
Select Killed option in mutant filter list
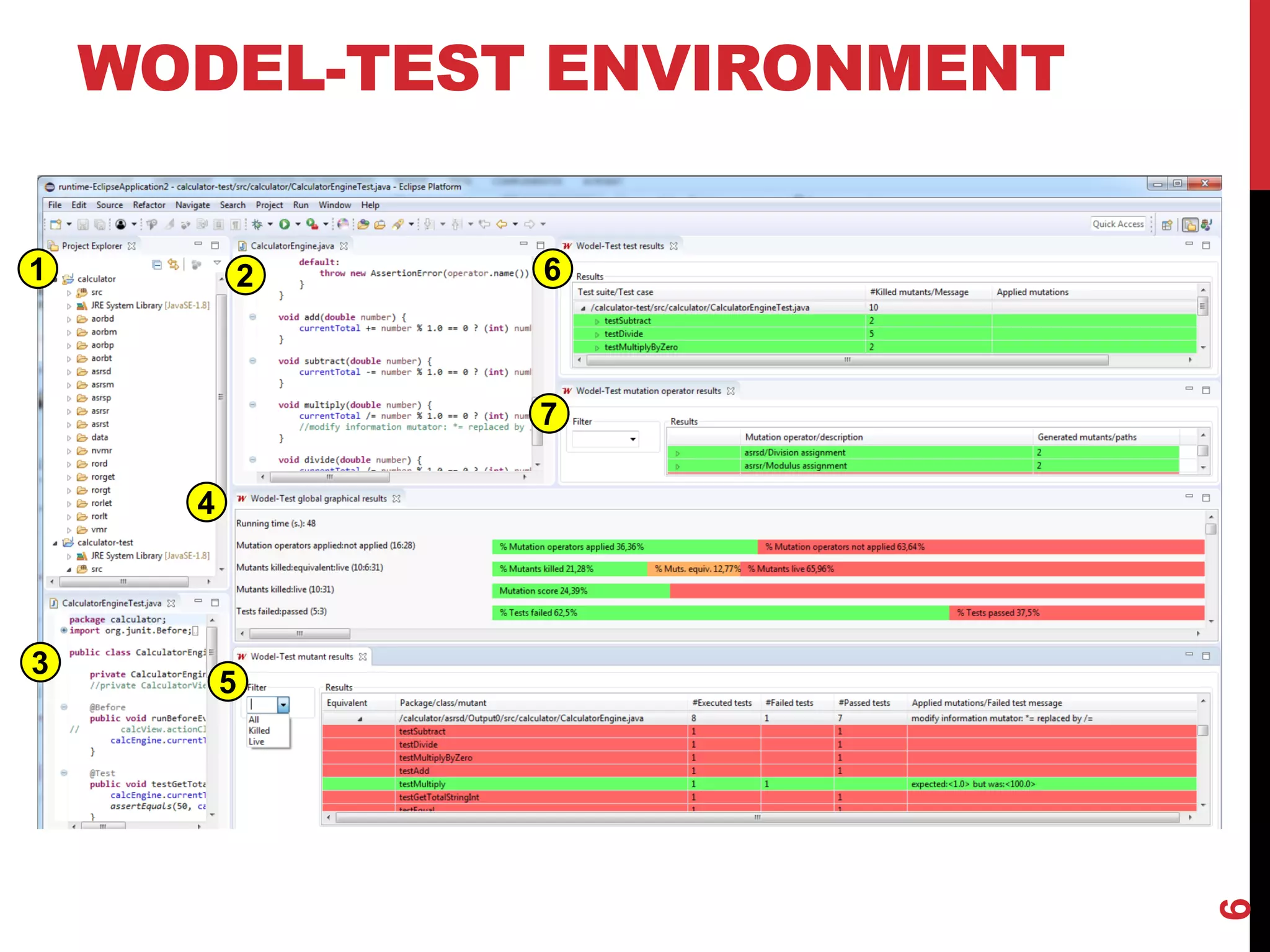click(259, 731)
